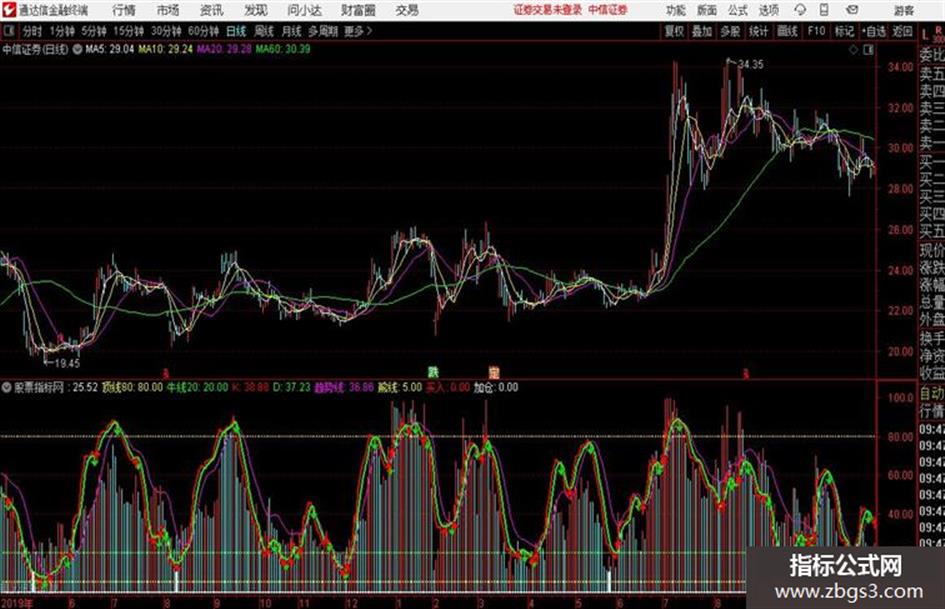Click the diamond icon at chart top right
Screen dimensions: 945x609
tap(853, 50)
